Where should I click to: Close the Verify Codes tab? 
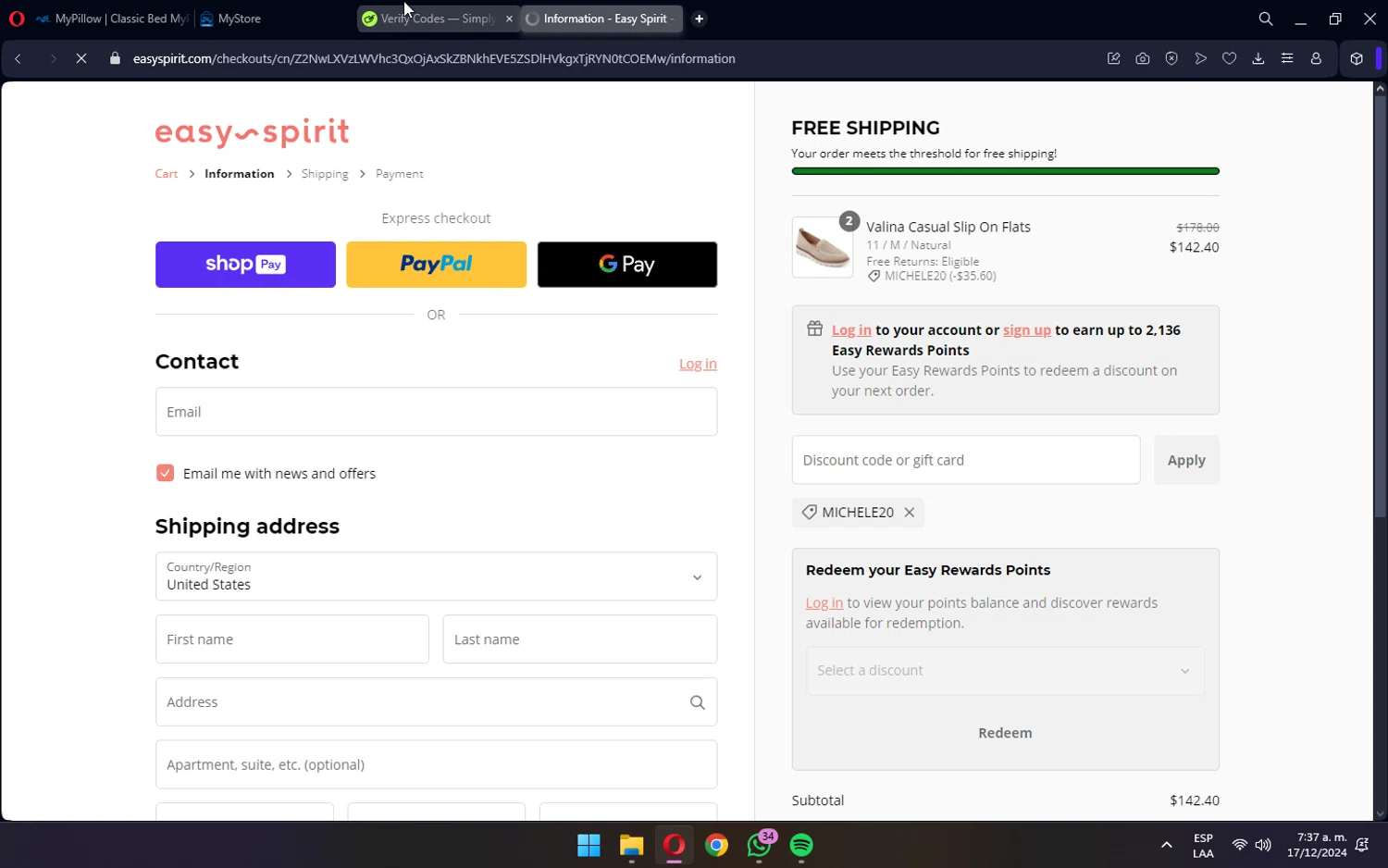pos(509,19)
